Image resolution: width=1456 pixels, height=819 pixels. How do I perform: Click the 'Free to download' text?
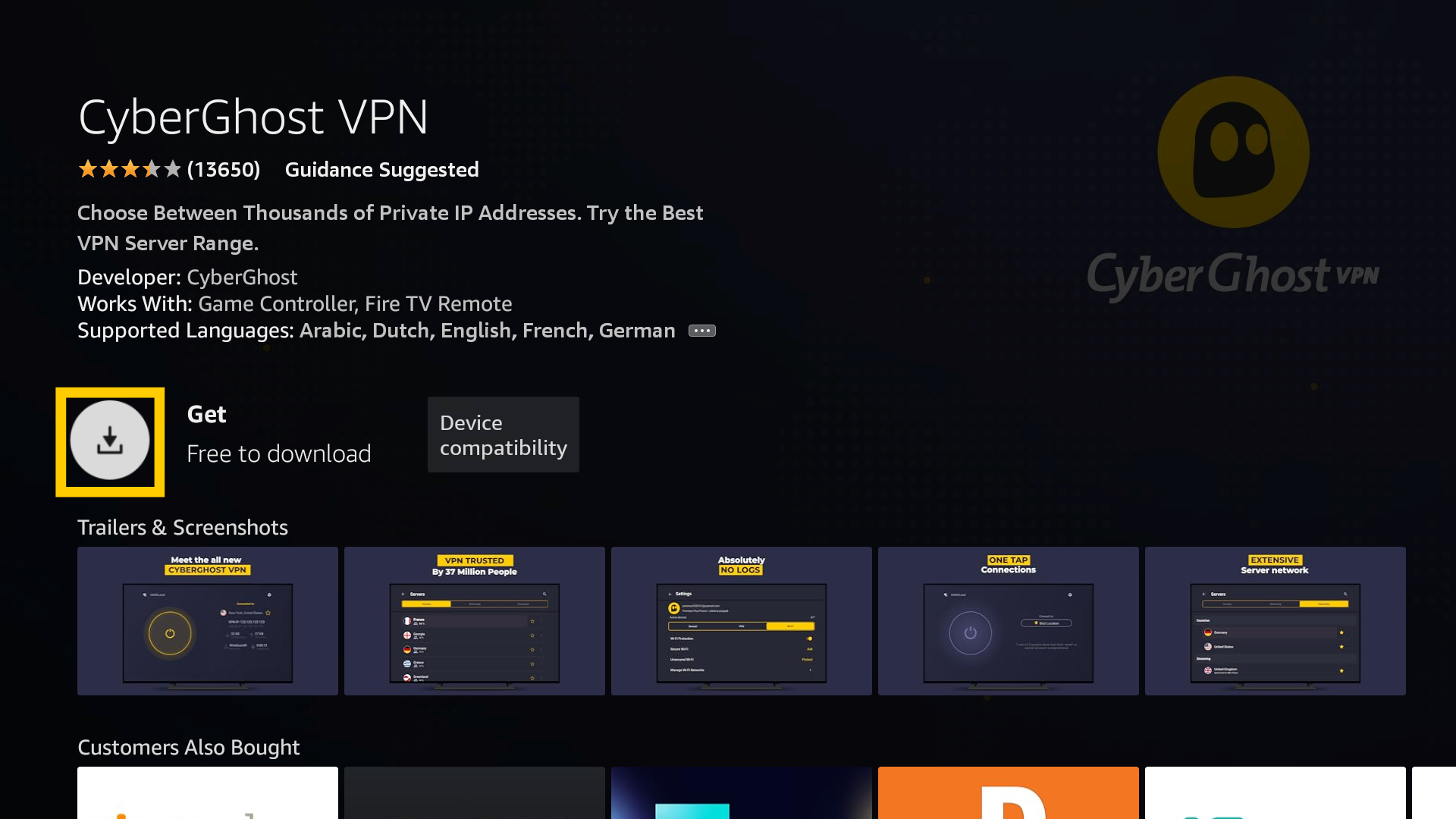279,453
